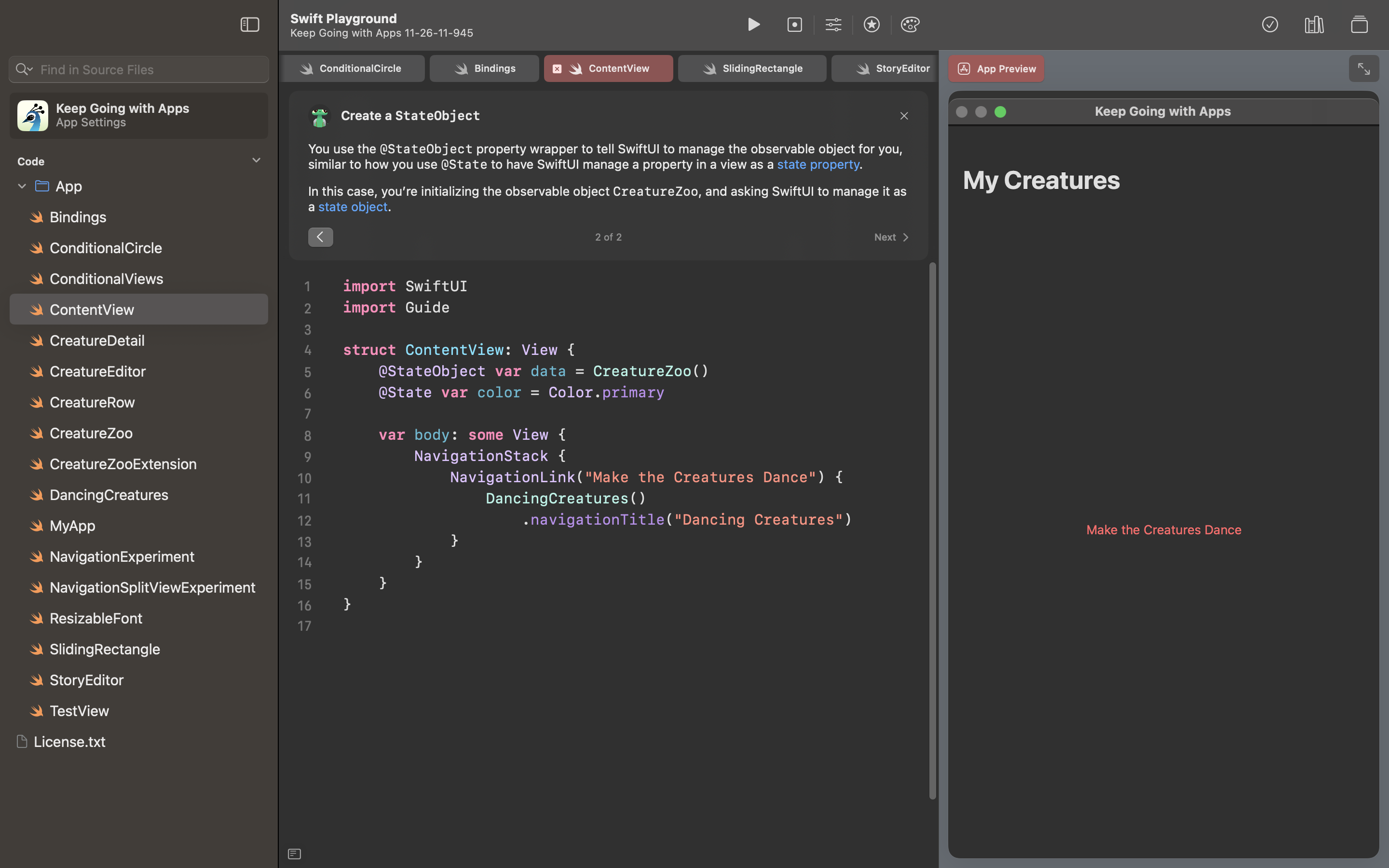Click the stop/record square toolbar icon

click(x=794, y=25)
